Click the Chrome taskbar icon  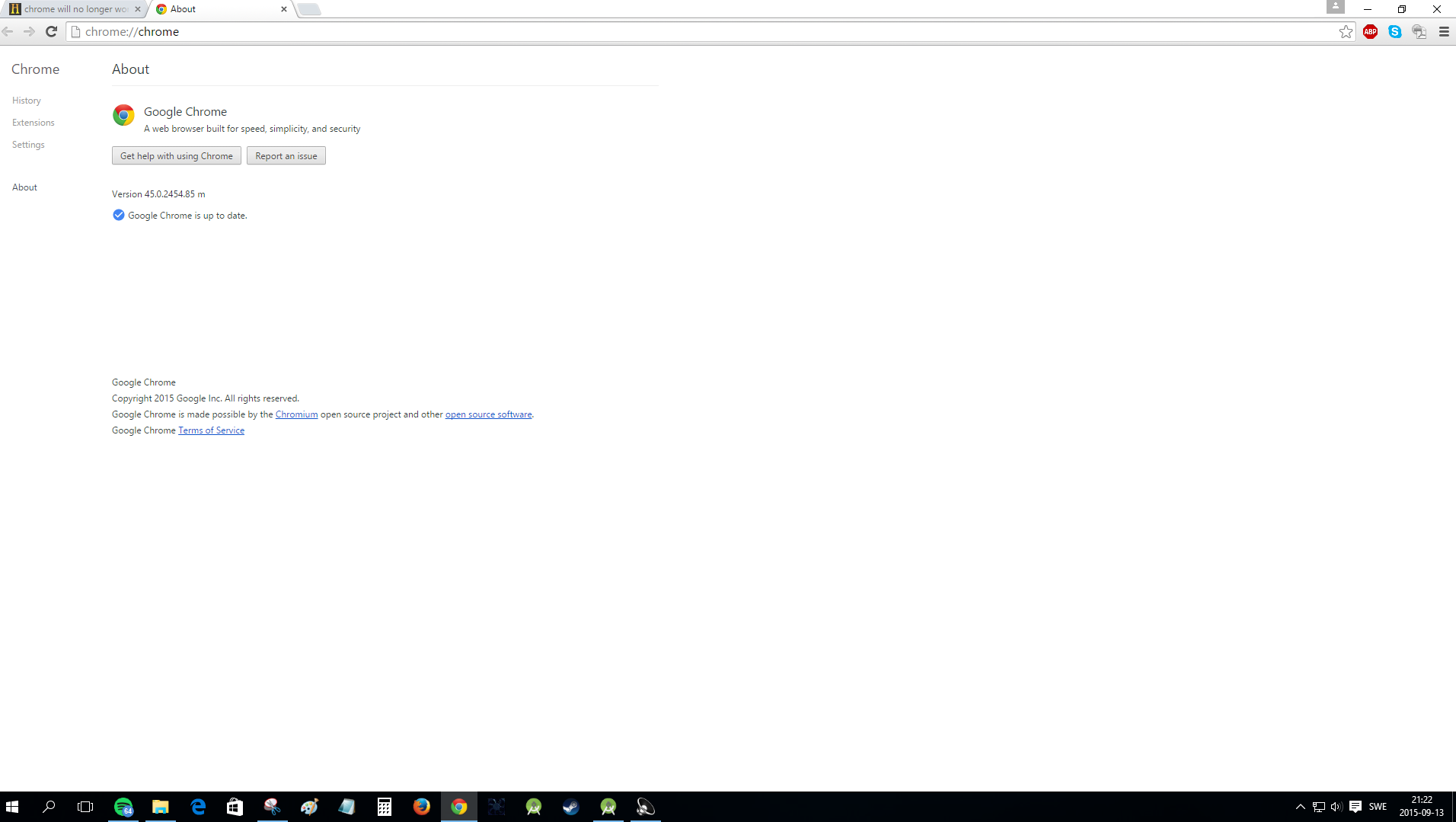click(459, 807)
